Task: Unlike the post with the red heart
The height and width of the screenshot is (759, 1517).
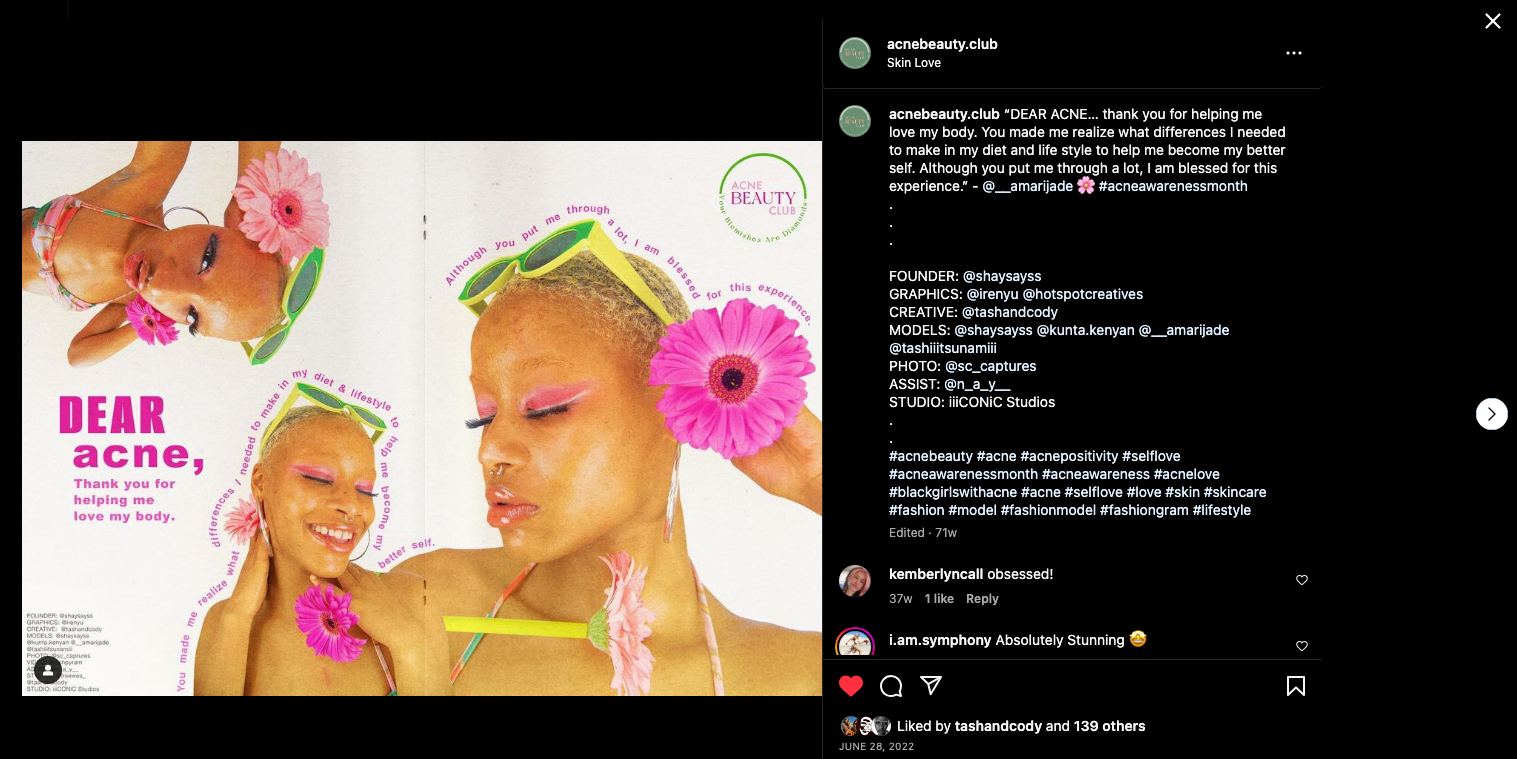Action: (x=851, y=686)
